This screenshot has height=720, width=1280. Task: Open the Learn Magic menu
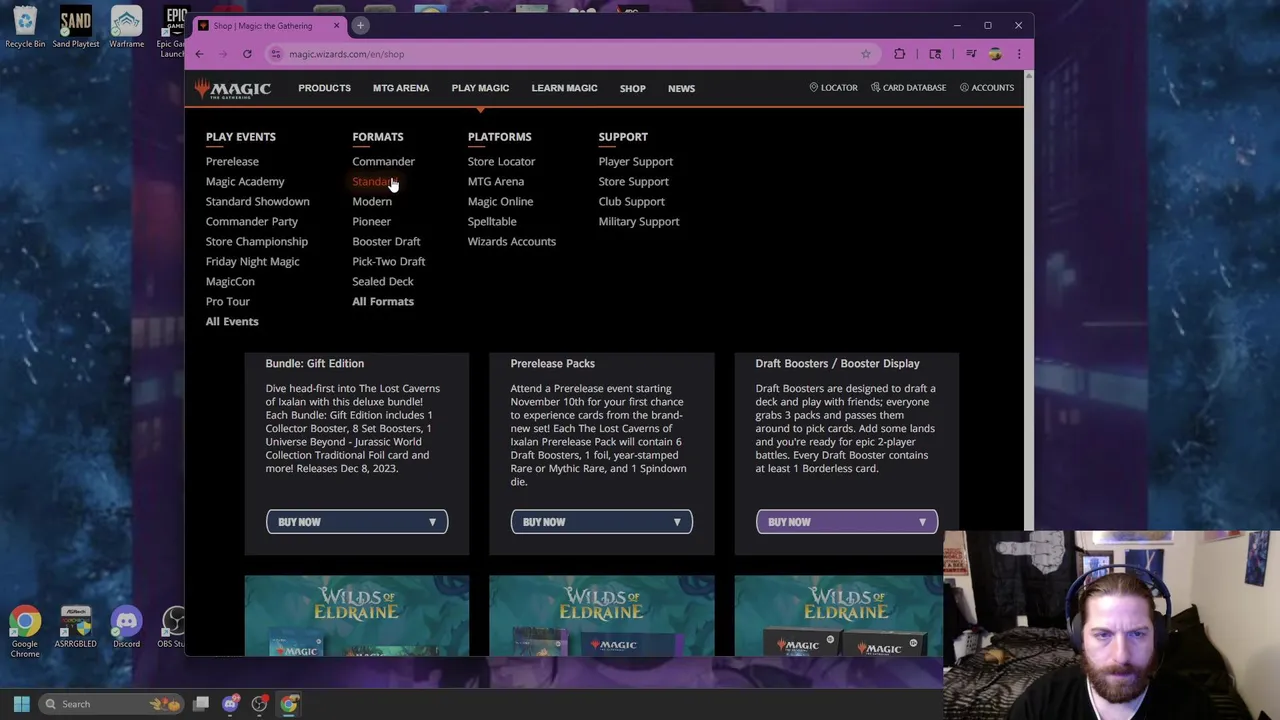click(564, 88)
